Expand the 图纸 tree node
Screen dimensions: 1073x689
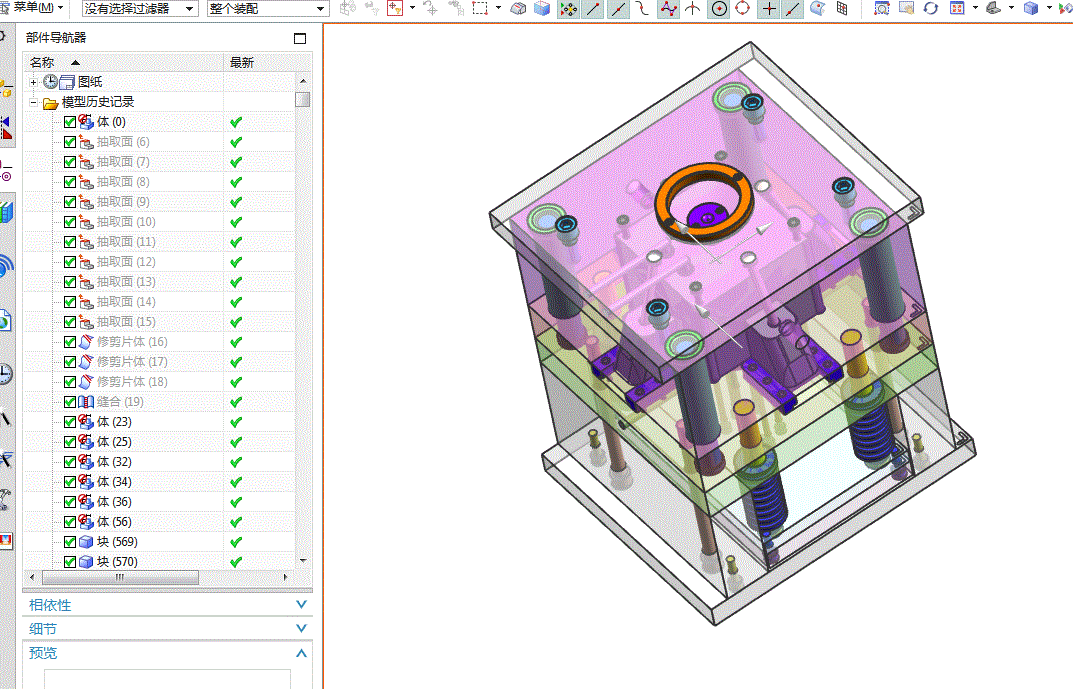[33, 82]
